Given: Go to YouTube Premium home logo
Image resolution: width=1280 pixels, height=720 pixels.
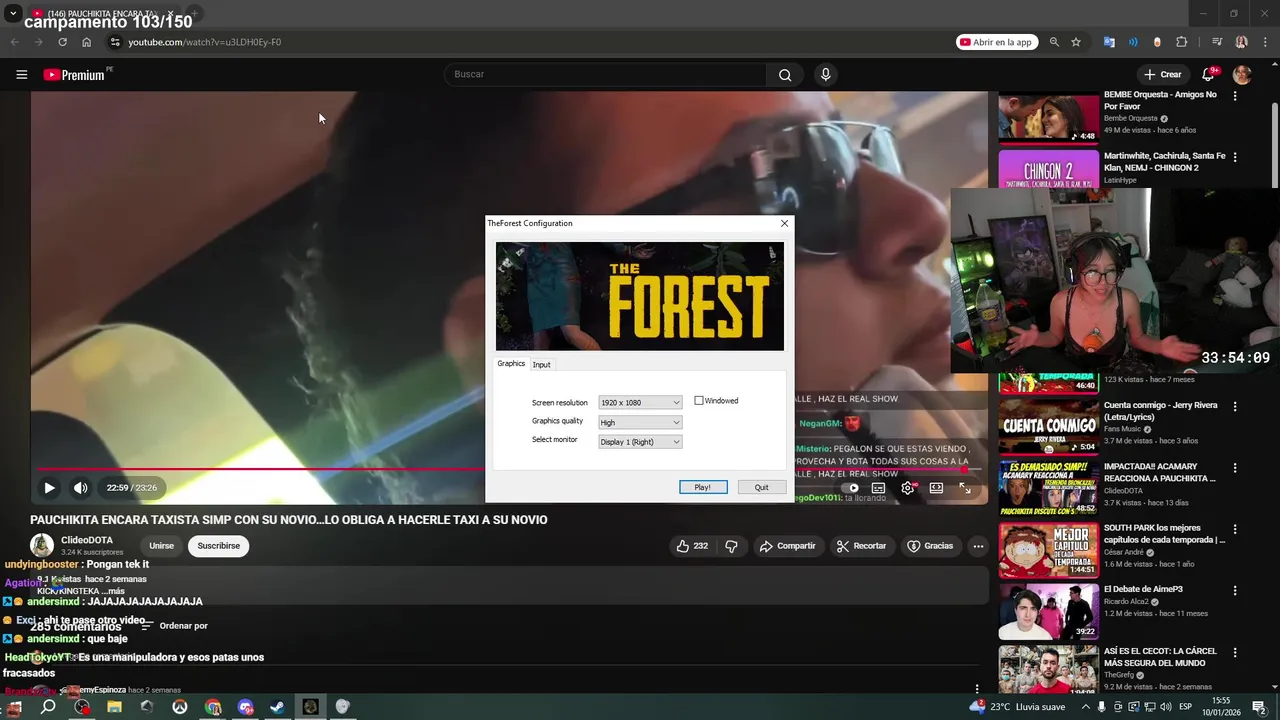Looking at the screenshot, I should click(x=74, y=74).
